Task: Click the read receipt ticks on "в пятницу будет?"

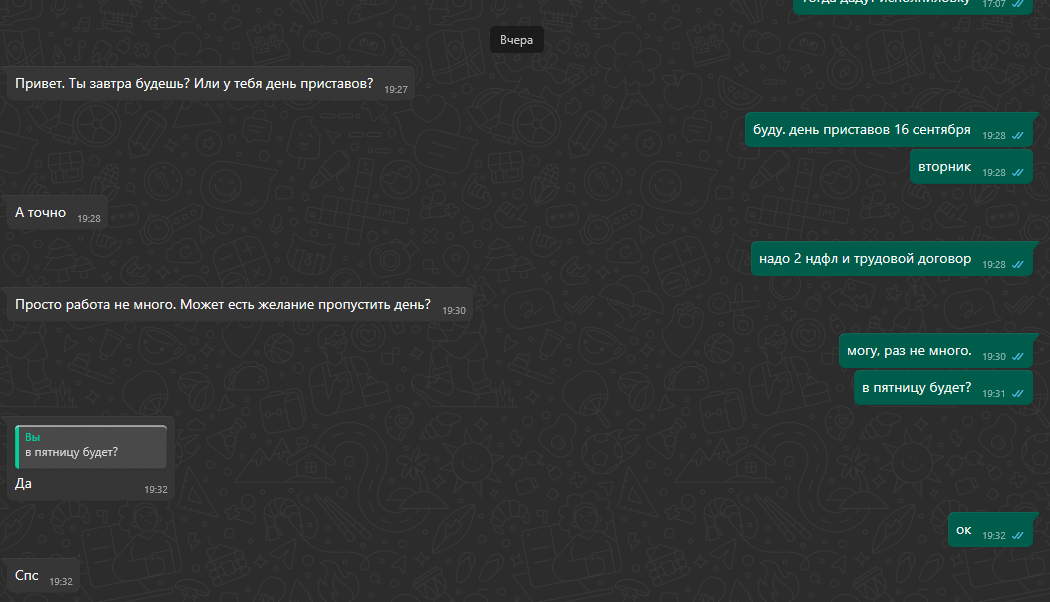Action: 1018,394
